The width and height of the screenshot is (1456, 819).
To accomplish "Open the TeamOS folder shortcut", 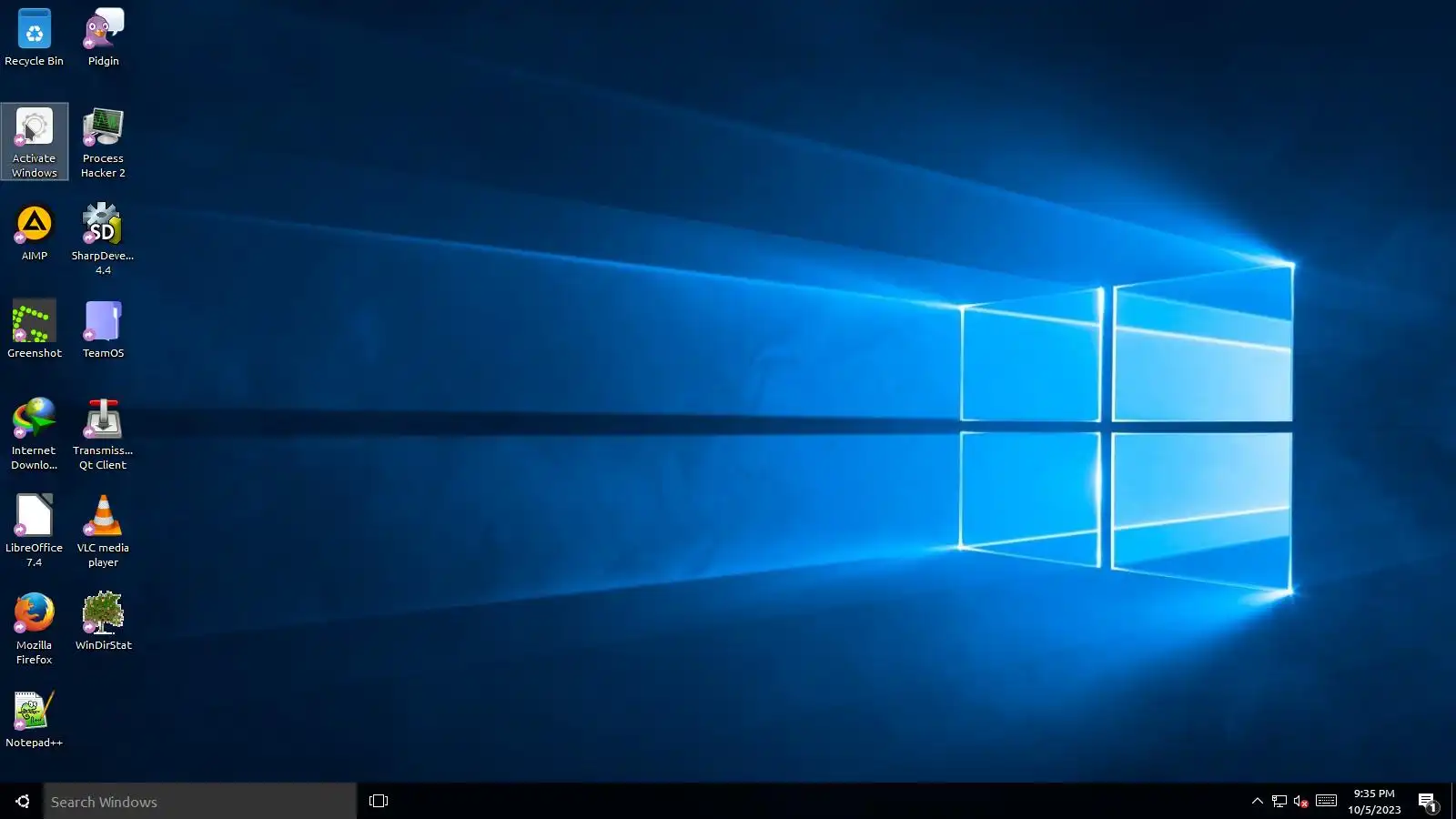I will pos(103,329).
